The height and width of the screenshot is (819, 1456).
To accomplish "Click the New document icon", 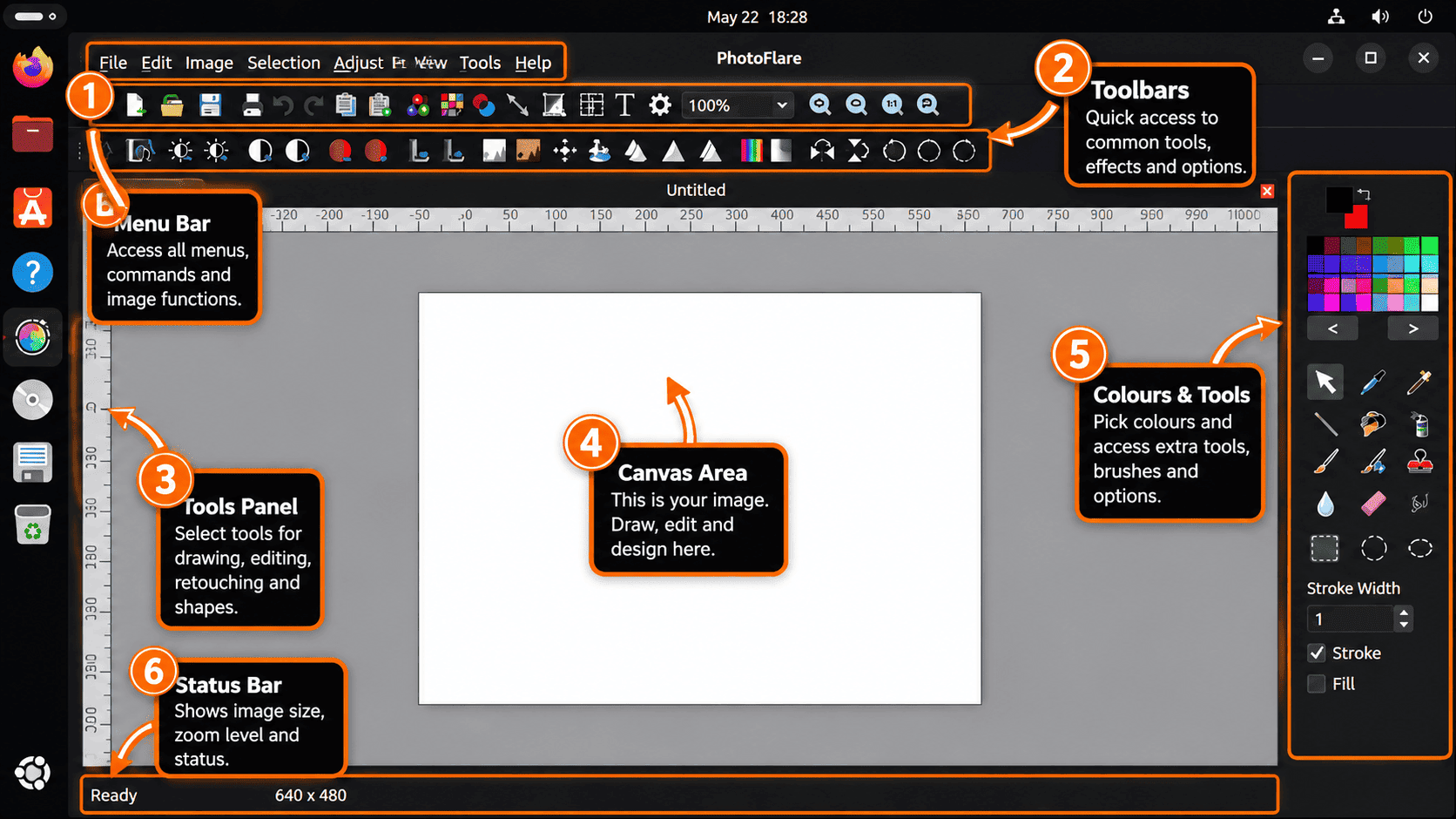I will [135, 105].
